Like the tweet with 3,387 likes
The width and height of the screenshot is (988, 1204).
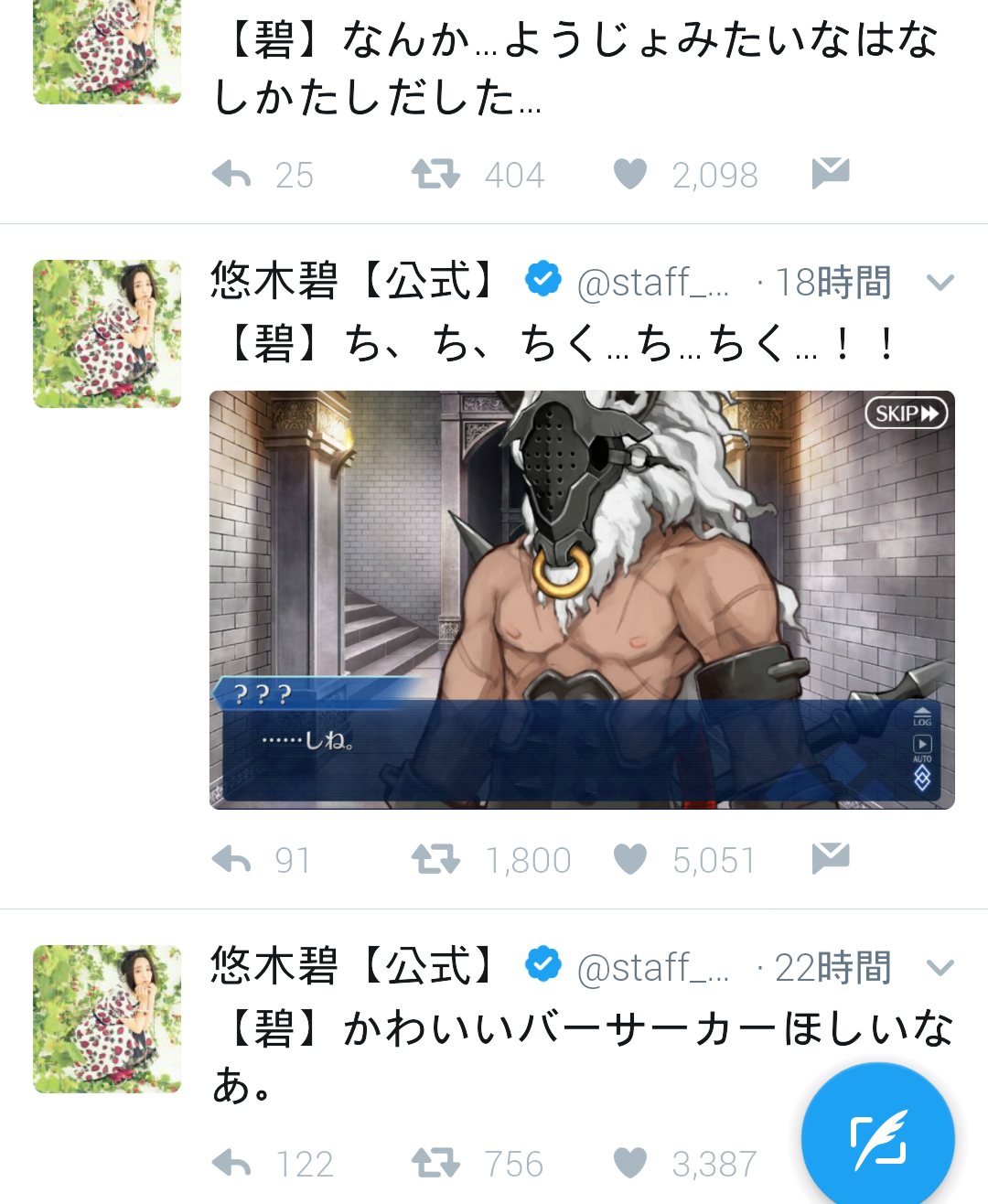(630, 1163)
